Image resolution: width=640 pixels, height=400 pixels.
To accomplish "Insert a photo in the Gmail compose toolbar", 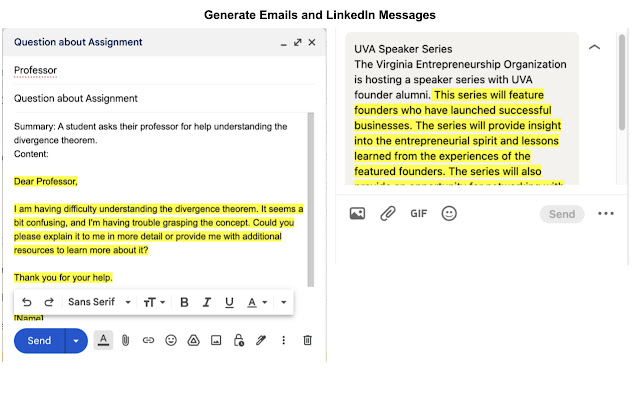I will click(215, 340).
